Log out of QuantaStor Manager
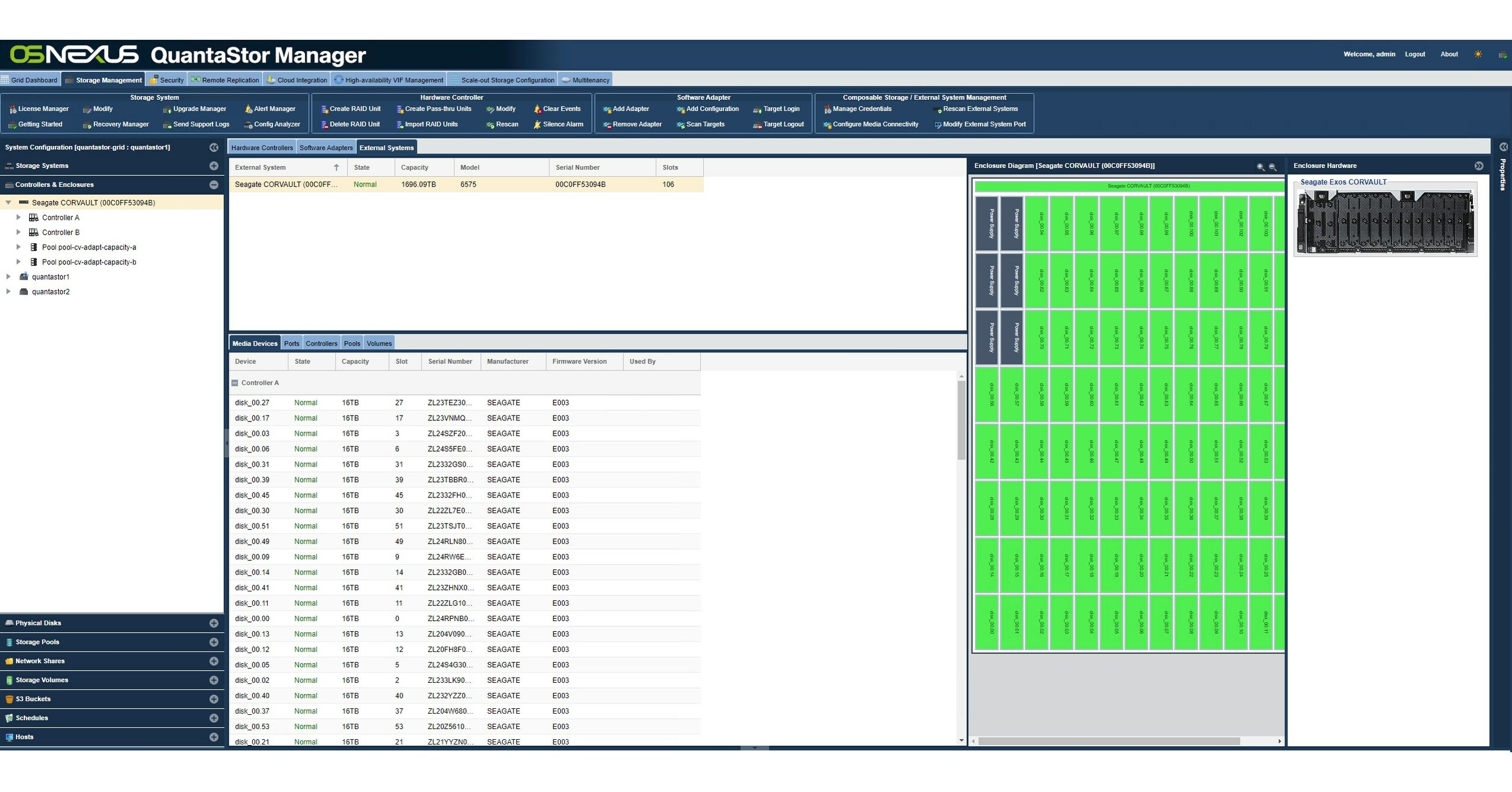 click(x=1415, y=54)
